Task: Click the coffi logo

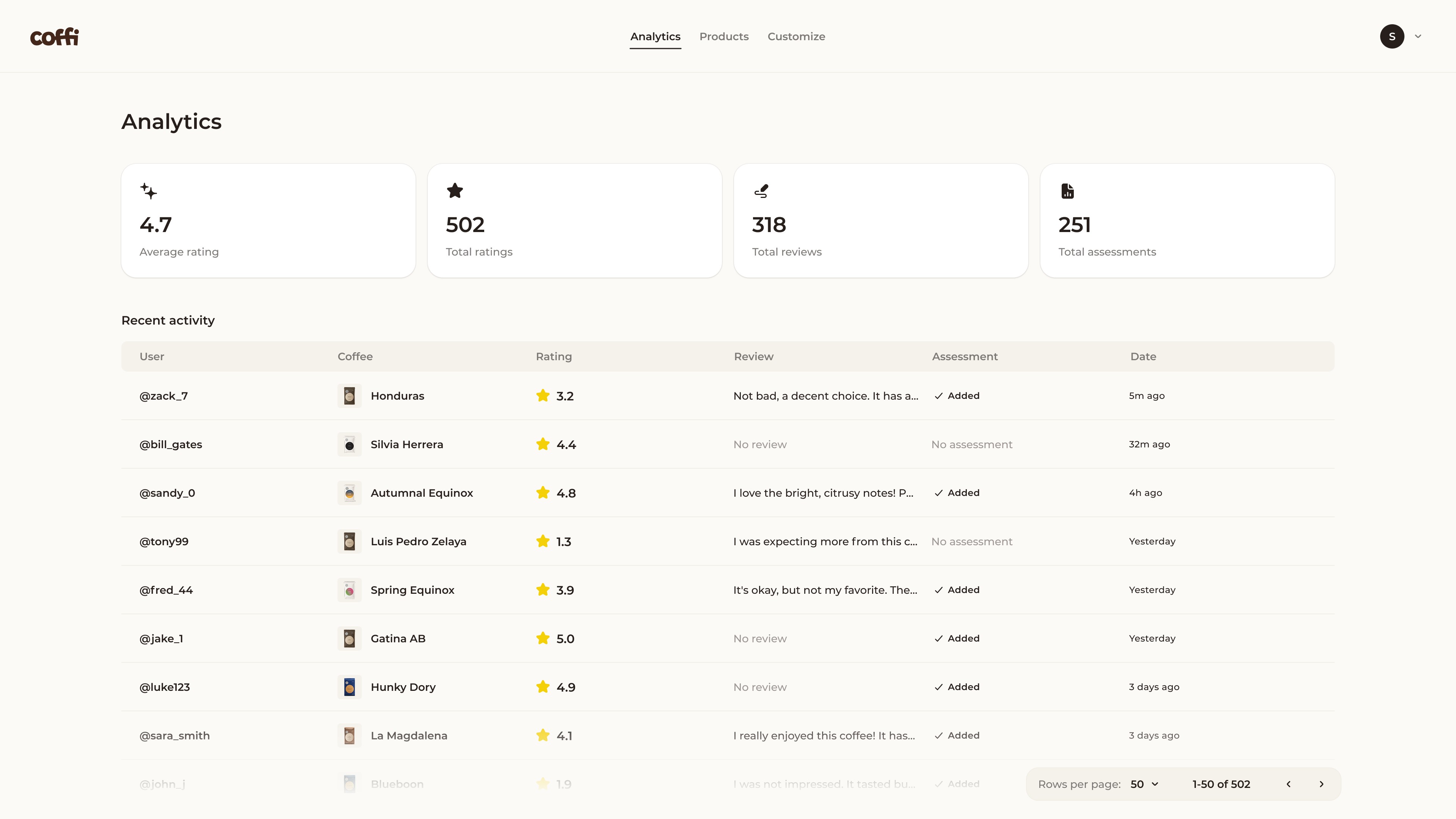Action: [x=54, y=37]
